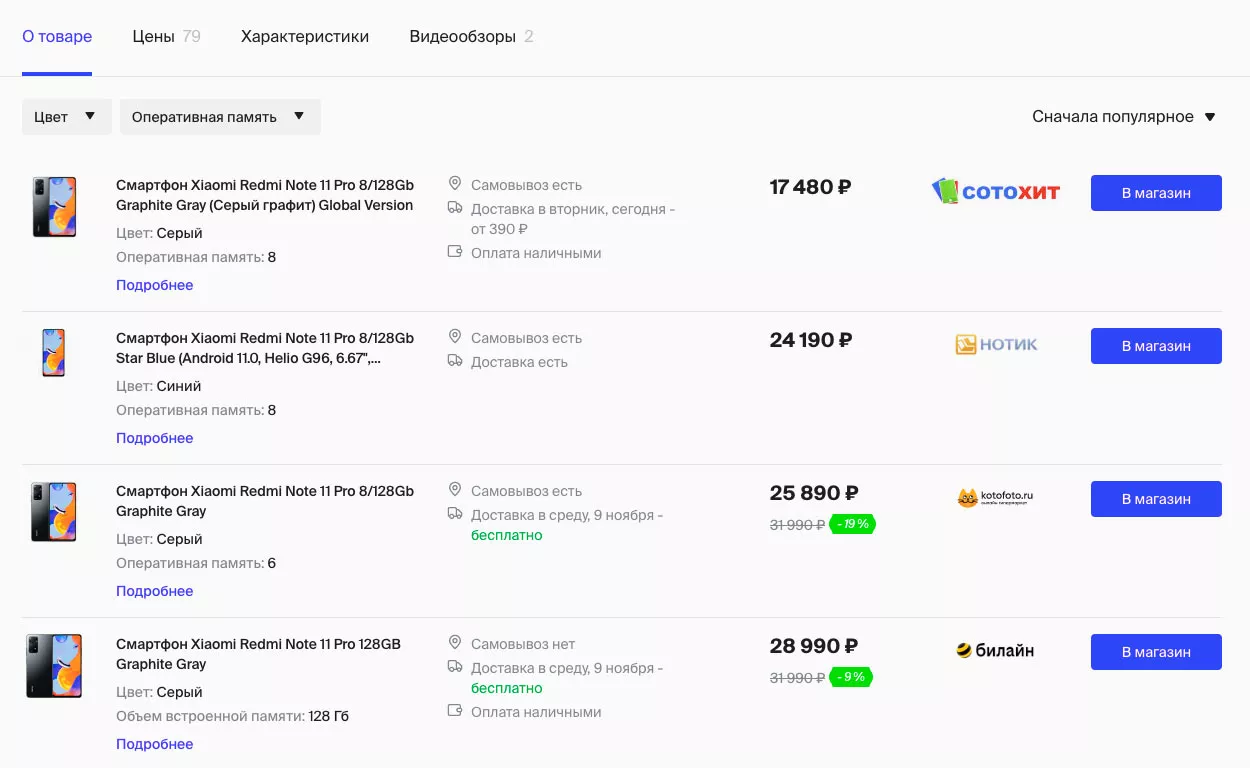The image size is (1250, 768).
Task: Click the Нотик store logo
Action: point(996,345)
